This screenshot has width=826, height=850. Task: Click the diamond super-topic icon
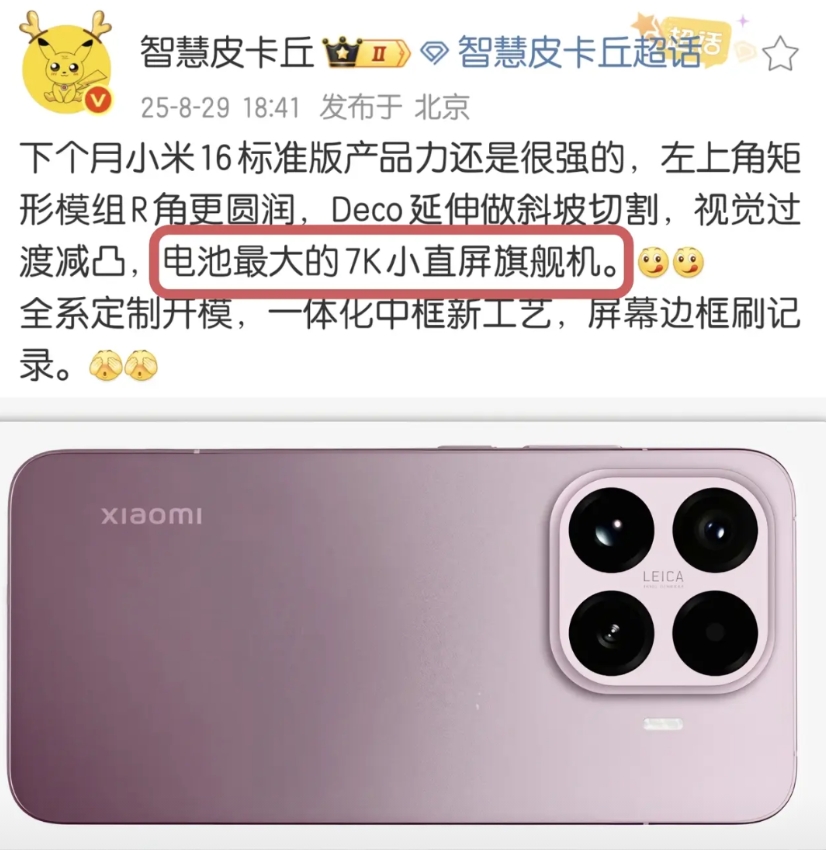[434, 53]
